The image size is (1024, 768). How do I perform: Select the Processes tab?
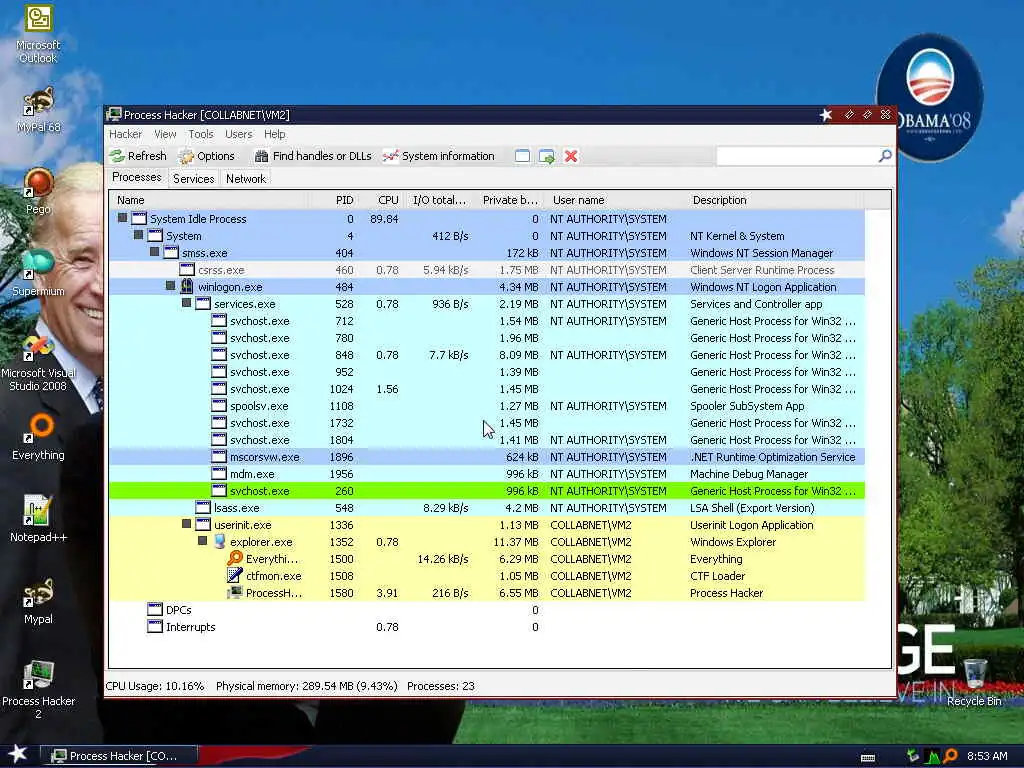pyautogui.click(x=136, y=177)
